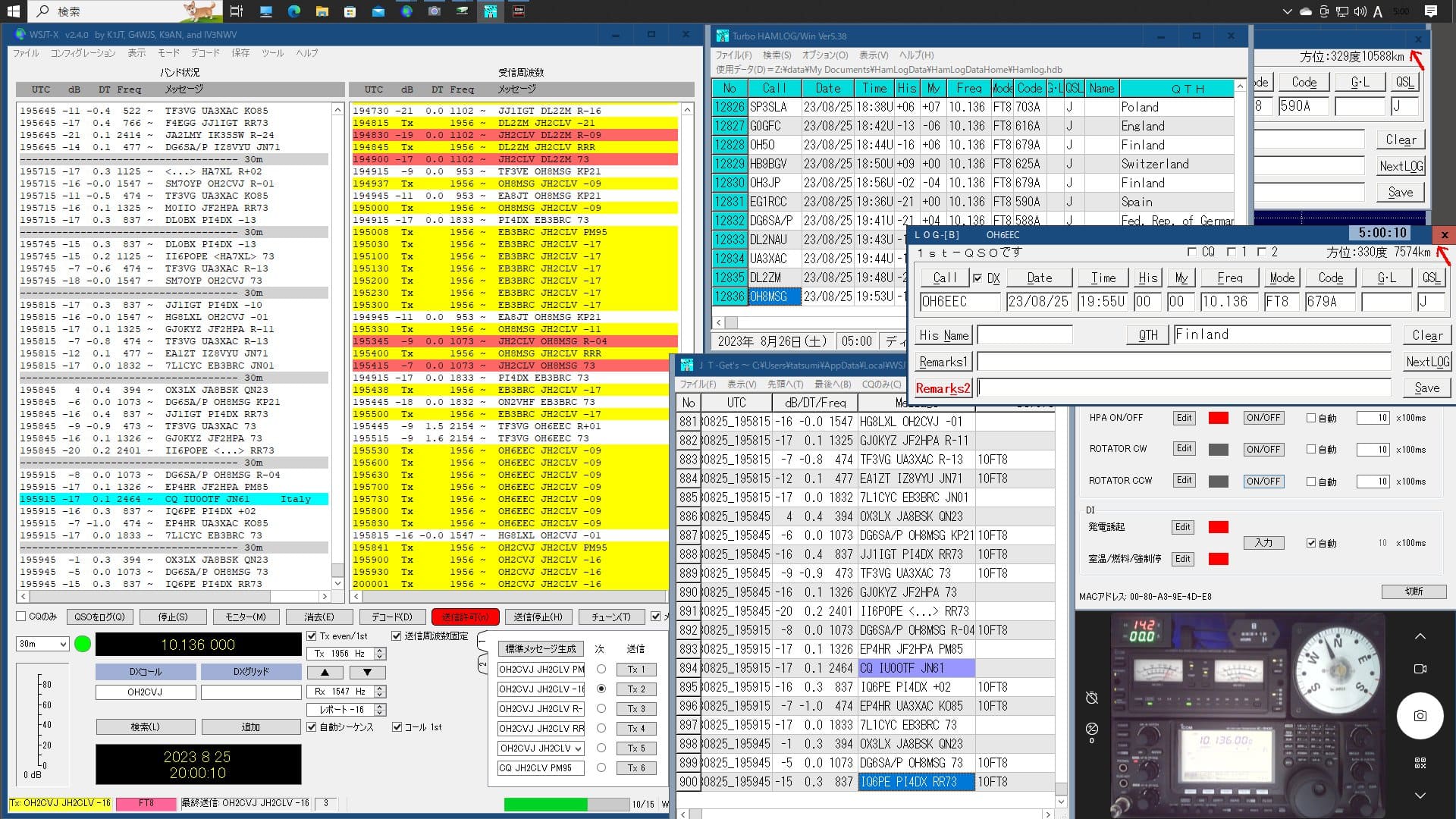This screenshot has width=1456, height=819.
Task: Uncheck the DX checkbox beside Call
Action: click(x=977, y=278)
